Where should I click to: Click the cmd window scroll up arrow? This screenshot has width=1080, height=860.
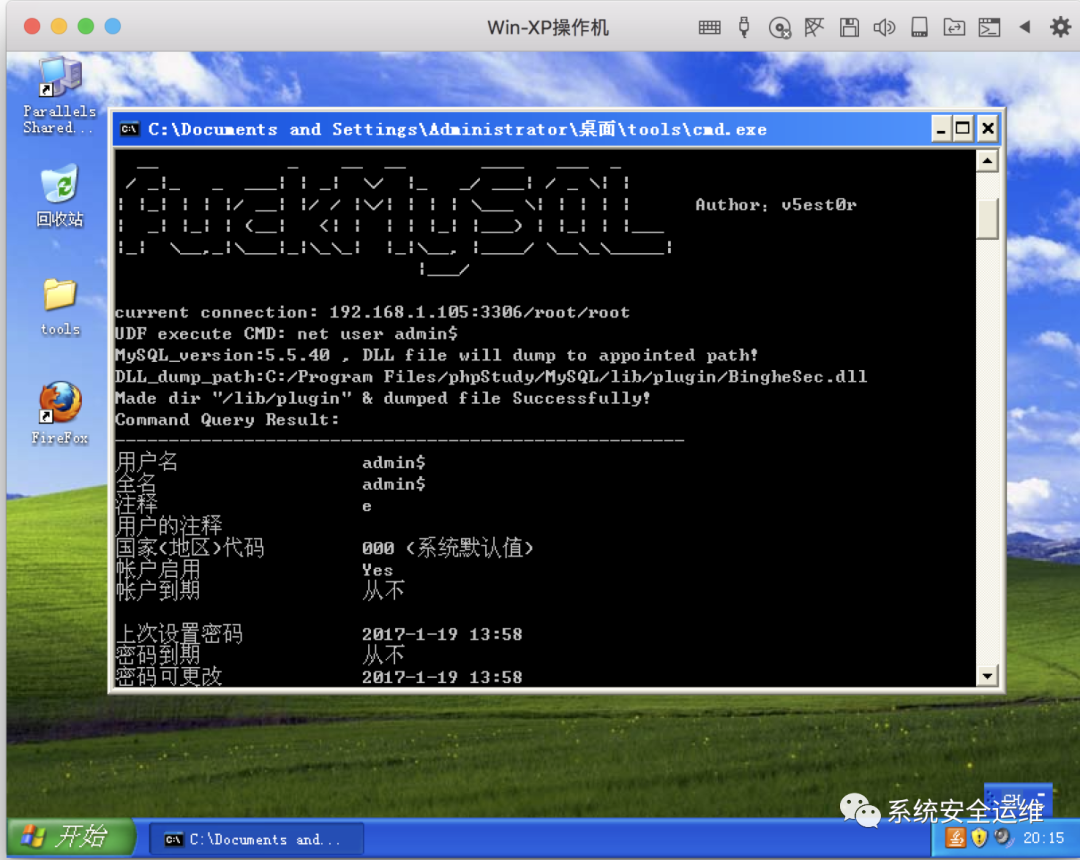pos(987,161)
